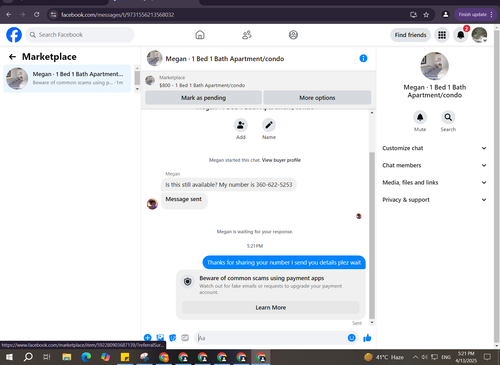Click volume icon in system tray

pos(425,357)
